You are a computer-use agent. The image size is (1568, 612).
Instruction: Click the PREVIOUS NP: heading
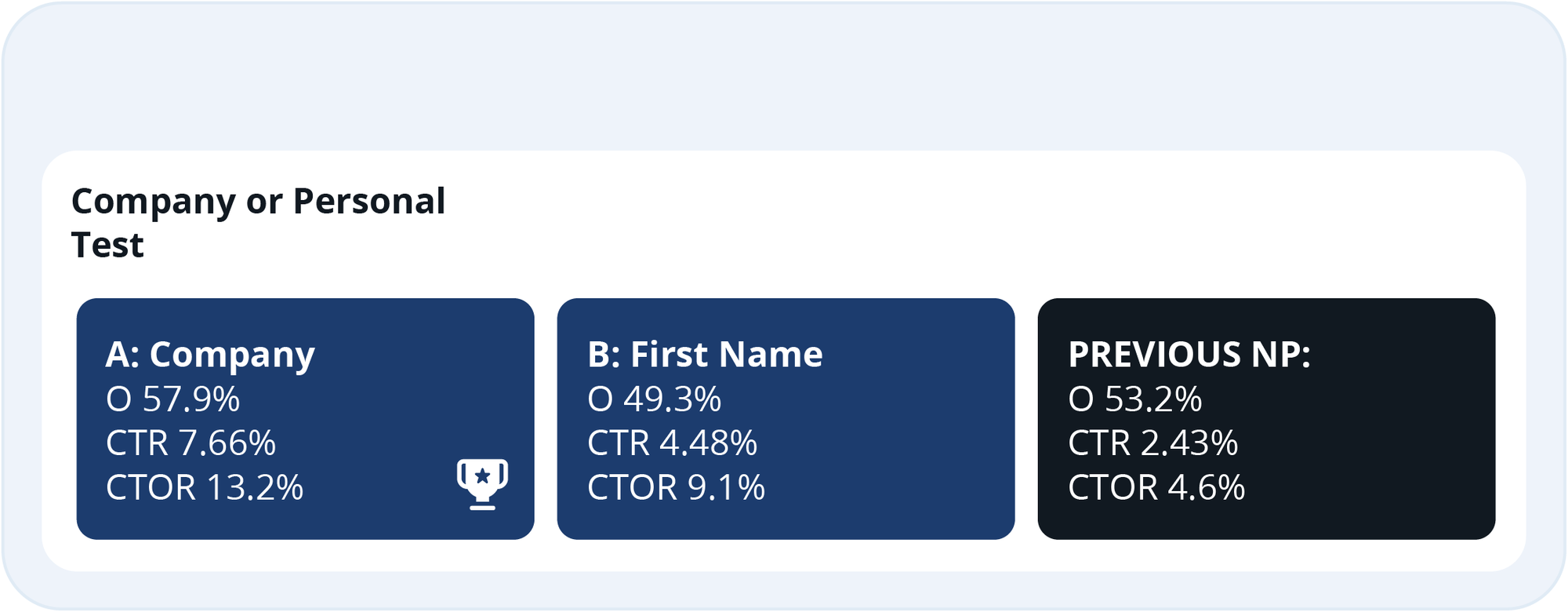(x=1189, y=355)
